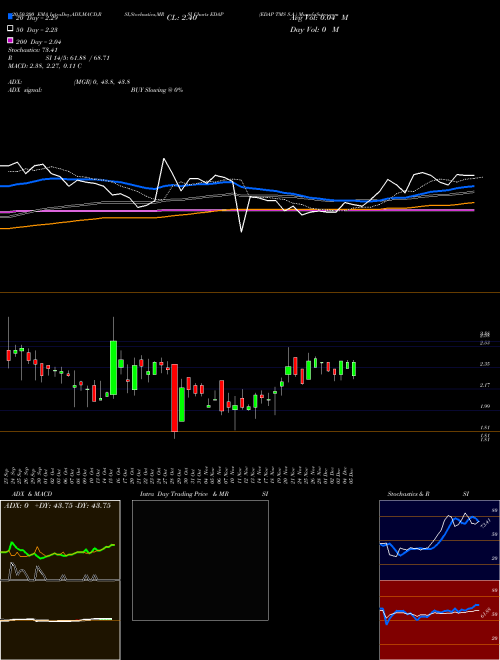Image resolution: width=500 pixels, height=660 pixels.
Task: Click the 2.53 price axis label
Action: [x=485, y=343]
